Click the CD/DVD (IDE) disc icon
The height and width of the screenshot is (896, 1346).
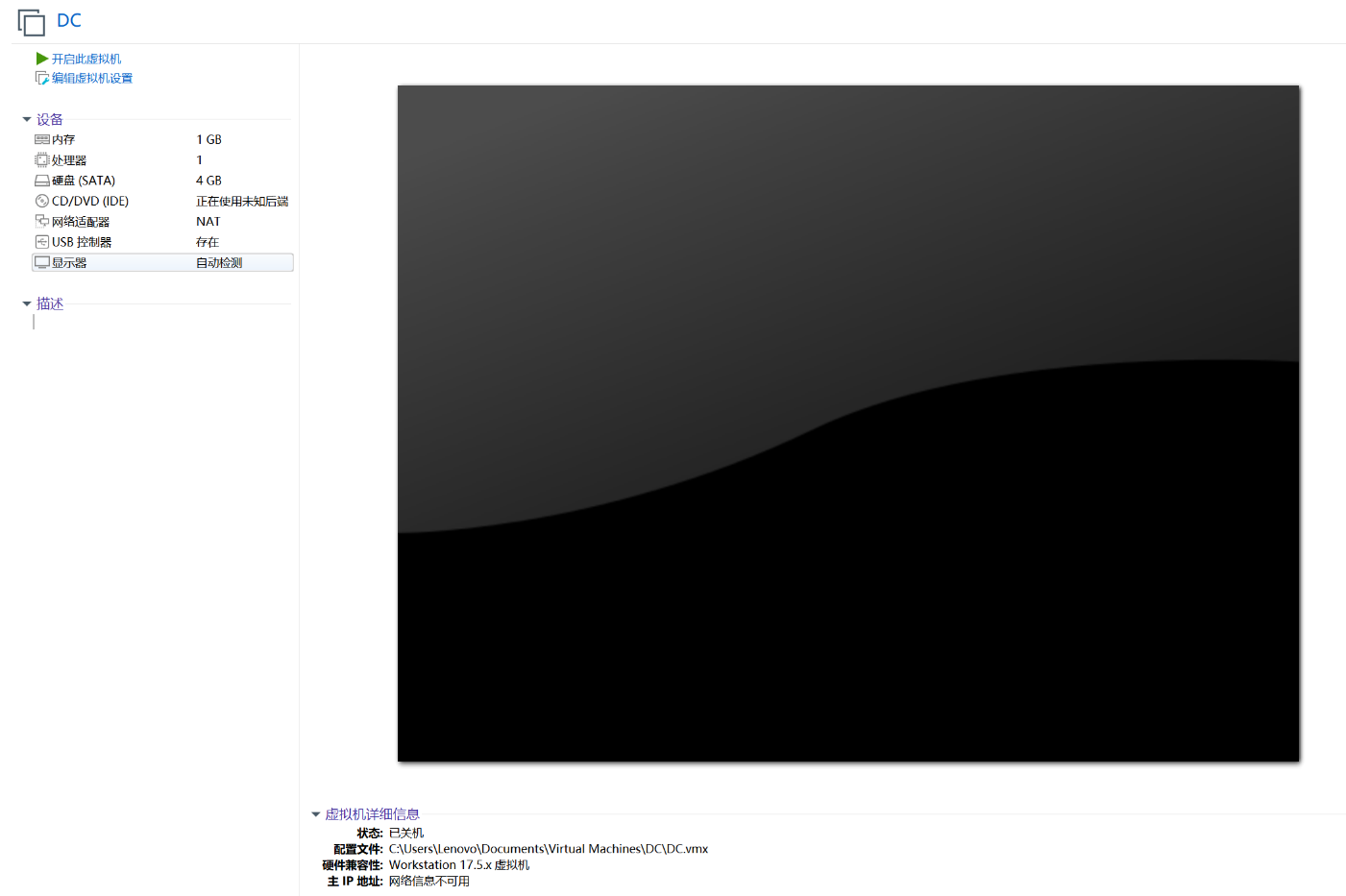[41, 201]
